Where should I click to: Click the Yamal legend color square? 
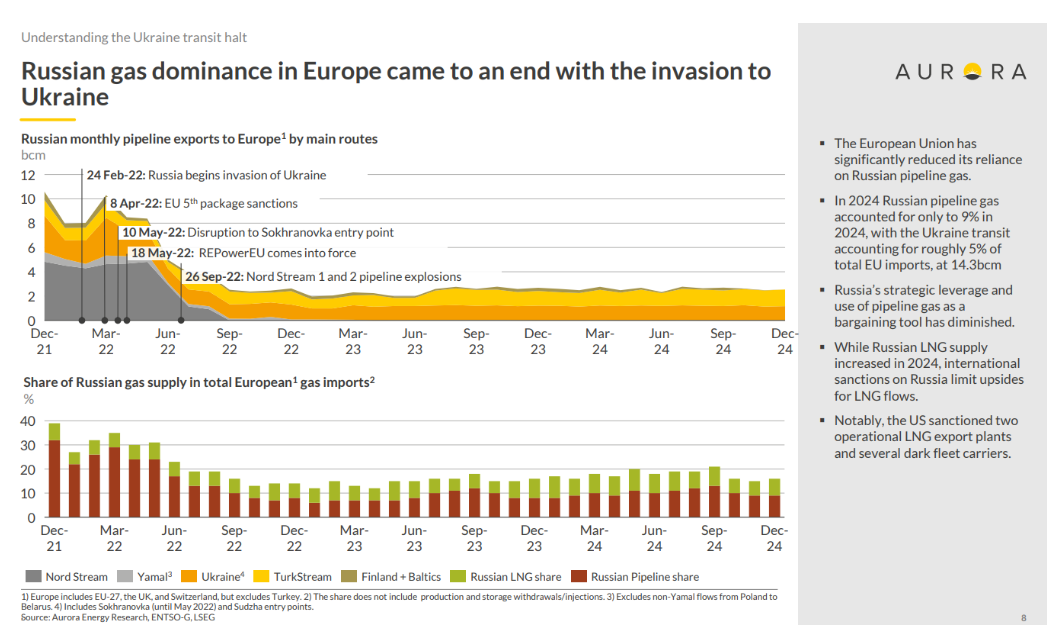coord(125,576)
